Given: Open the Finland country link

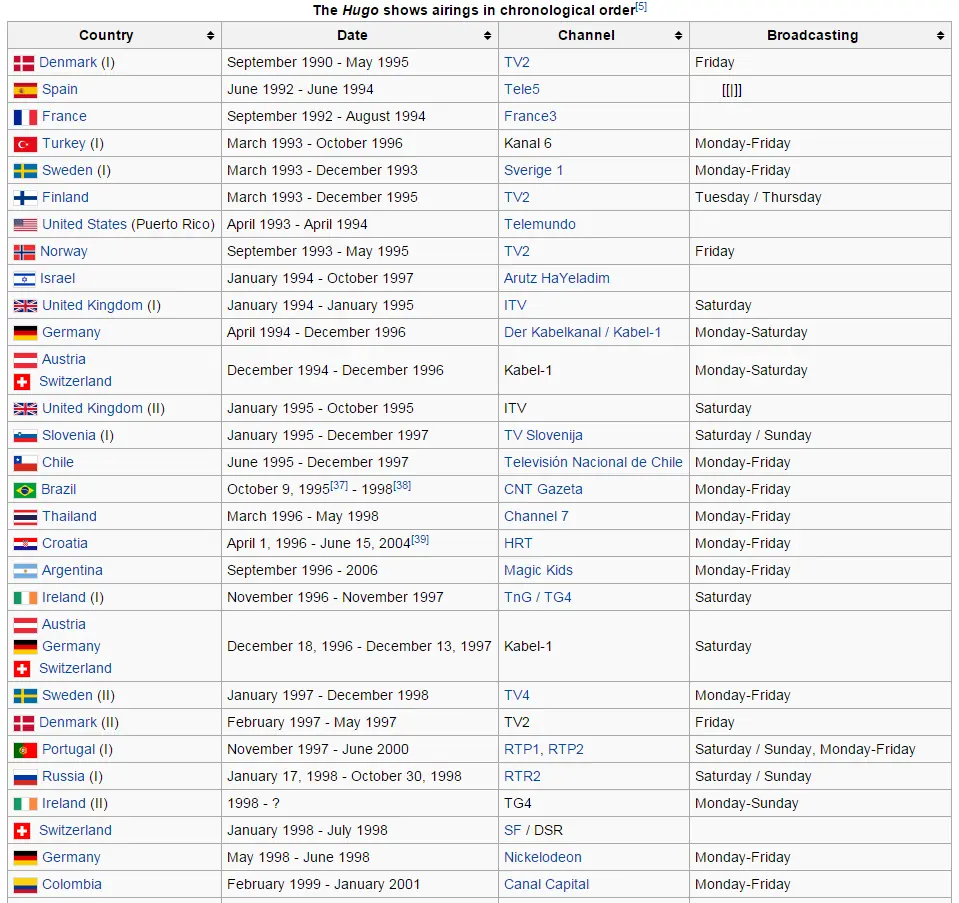Looking at the screenshot, I should pos(65,197).
